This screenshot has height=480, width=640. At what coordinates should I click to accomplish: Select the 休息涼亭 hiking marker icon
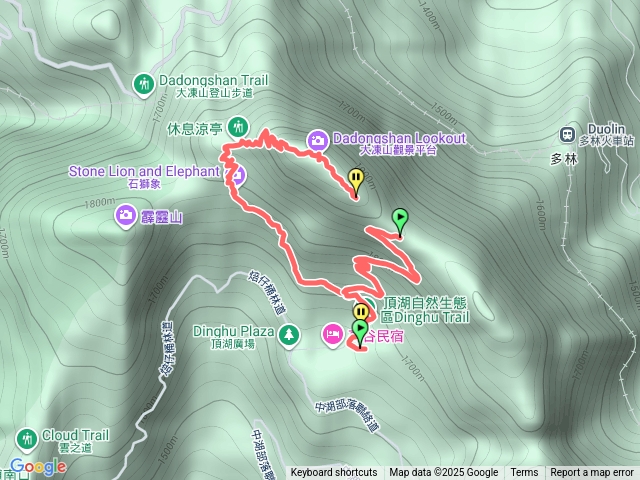point(238,127)
